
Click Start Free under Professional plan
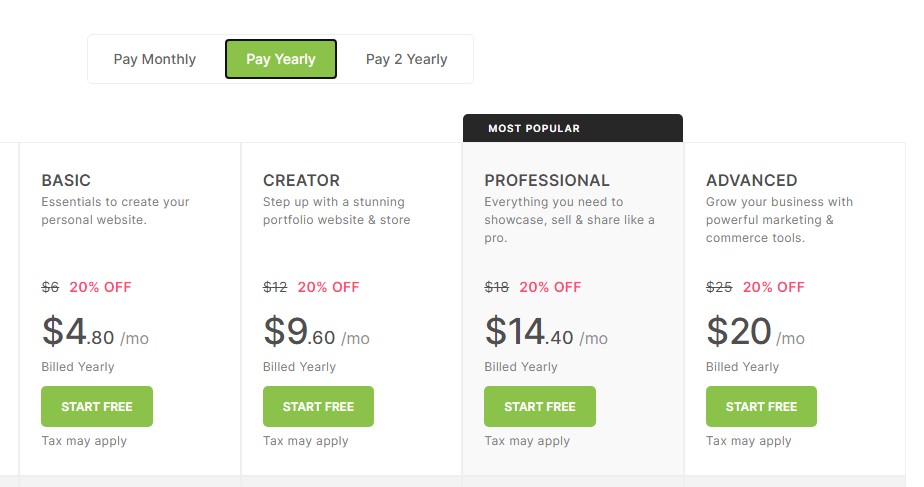click(x=540, y=406)
